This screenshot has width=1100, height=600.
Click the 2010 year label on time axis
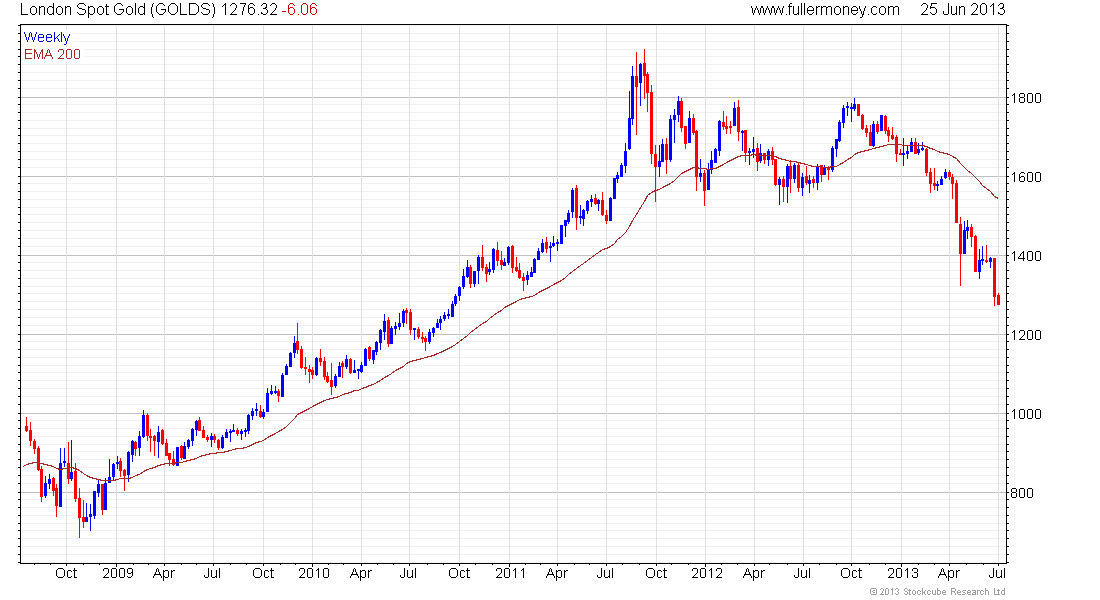tap(314, 573)
